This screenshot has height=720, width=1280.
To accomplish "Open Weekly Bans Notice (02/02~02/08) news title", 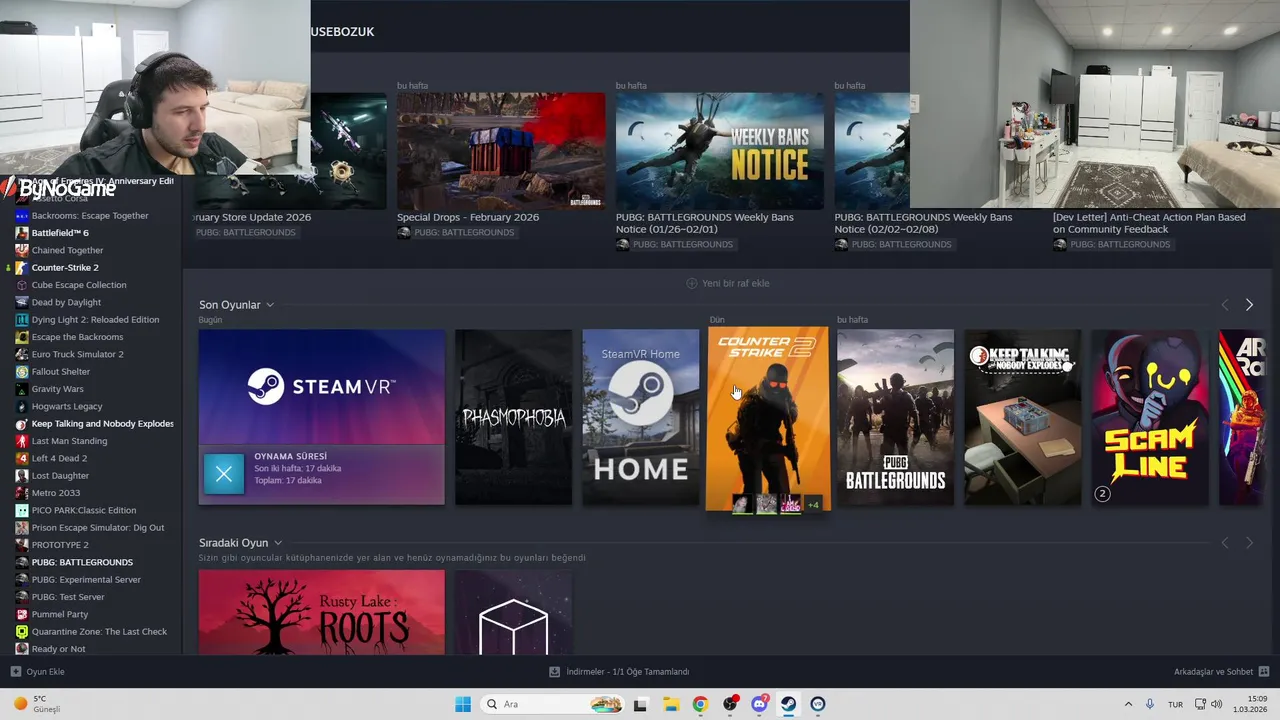I will click(x=923, y=223).
